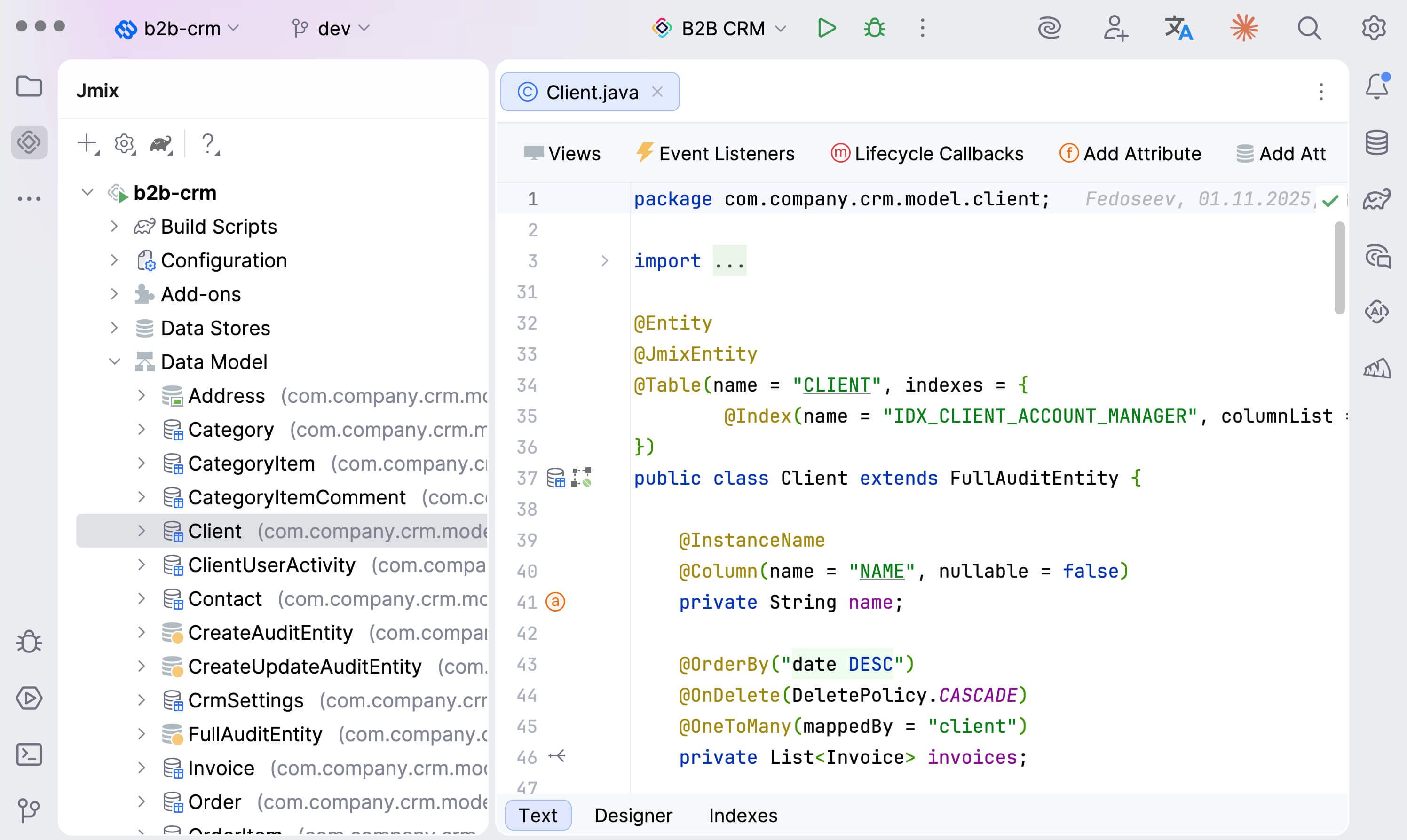Expand the Data Stores node
The width and height of the screenshot is (1407, 840).
pyautogui.click(x=114, y=328)
